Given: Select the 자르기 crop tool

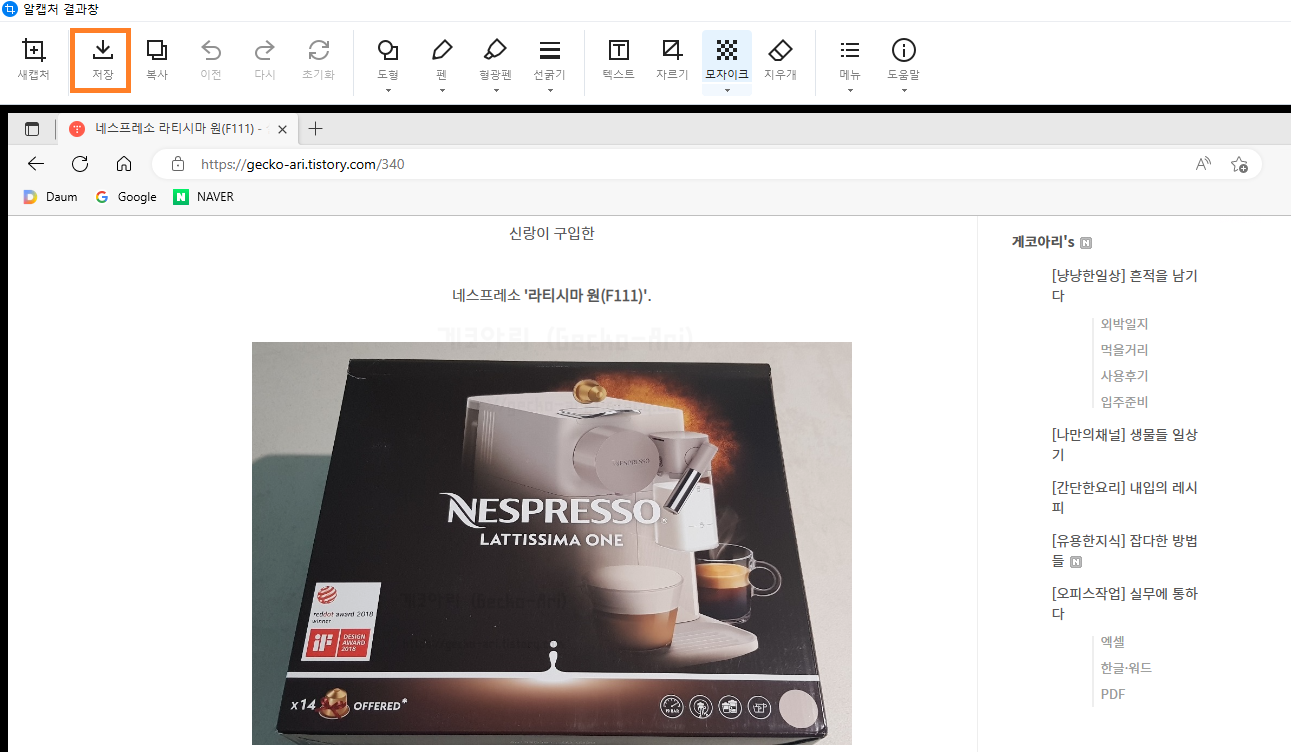Looking at the screenshot, I should (x=672, y=60).
